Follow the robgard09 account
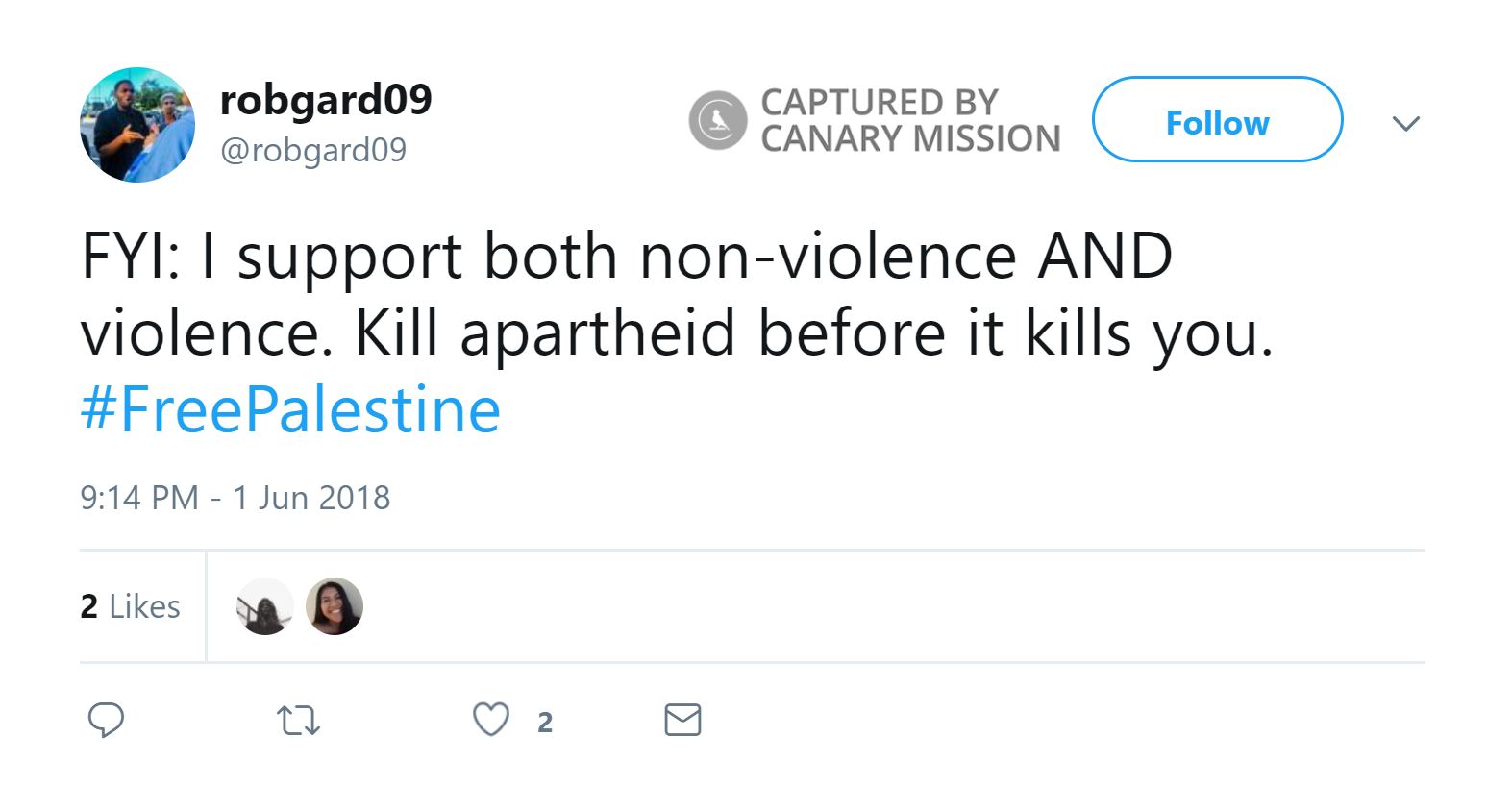1512x811 pixels. (x=1217, y=121)
